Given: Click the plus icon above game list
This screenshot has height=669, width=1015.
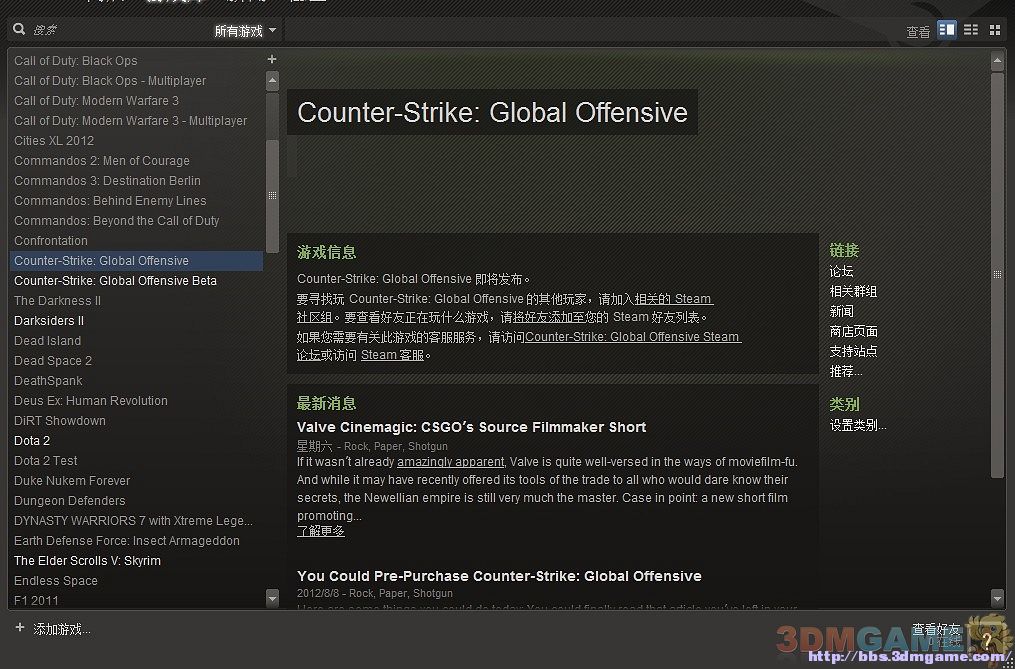Looking at the screenshot, I should point(272,60).
